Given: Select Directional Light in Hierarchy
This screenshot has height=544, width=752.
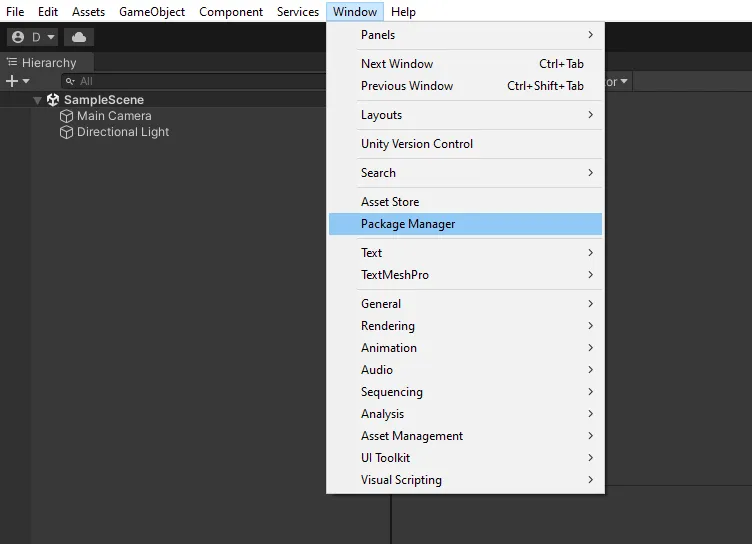Looking at the screenshot, I should 123,132.
